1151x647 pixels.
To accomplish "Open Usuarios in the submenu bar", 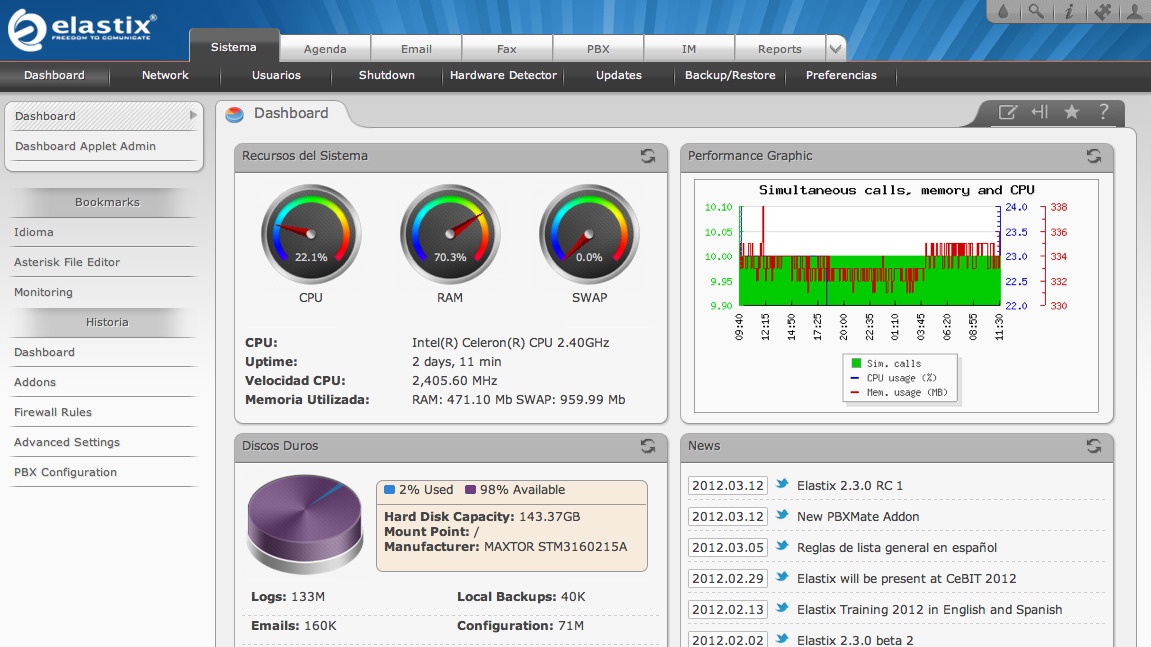I will click(276, 75).
